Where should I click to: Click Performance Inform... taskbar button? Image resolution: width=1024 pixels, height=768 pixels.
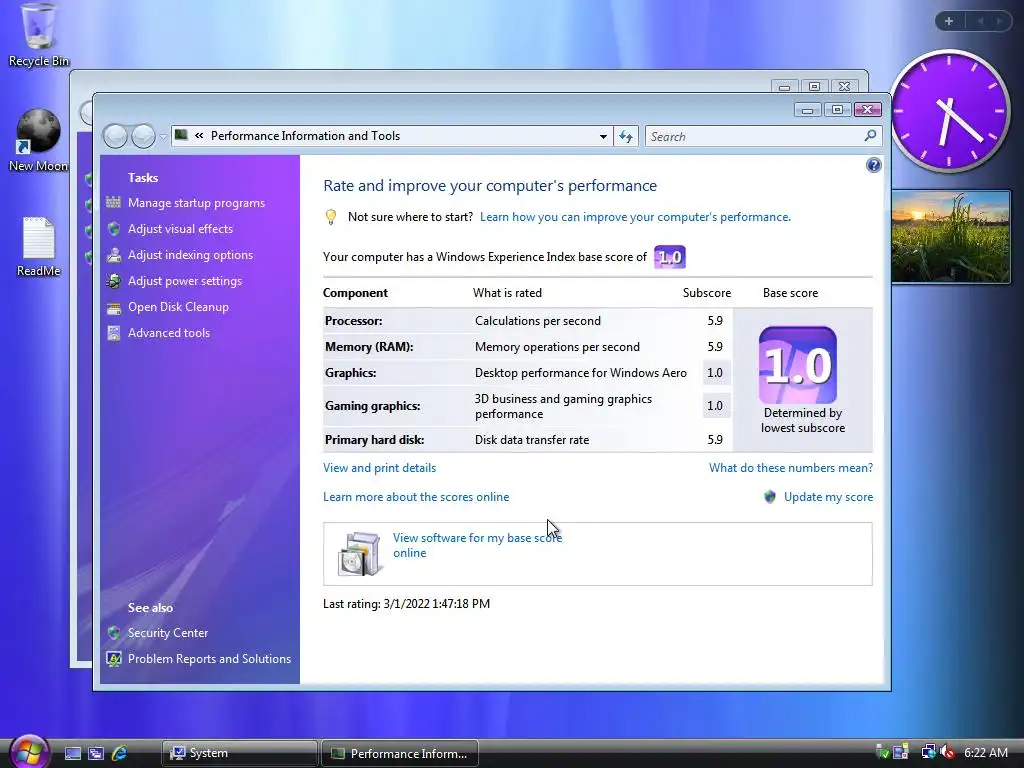(400, 753)
